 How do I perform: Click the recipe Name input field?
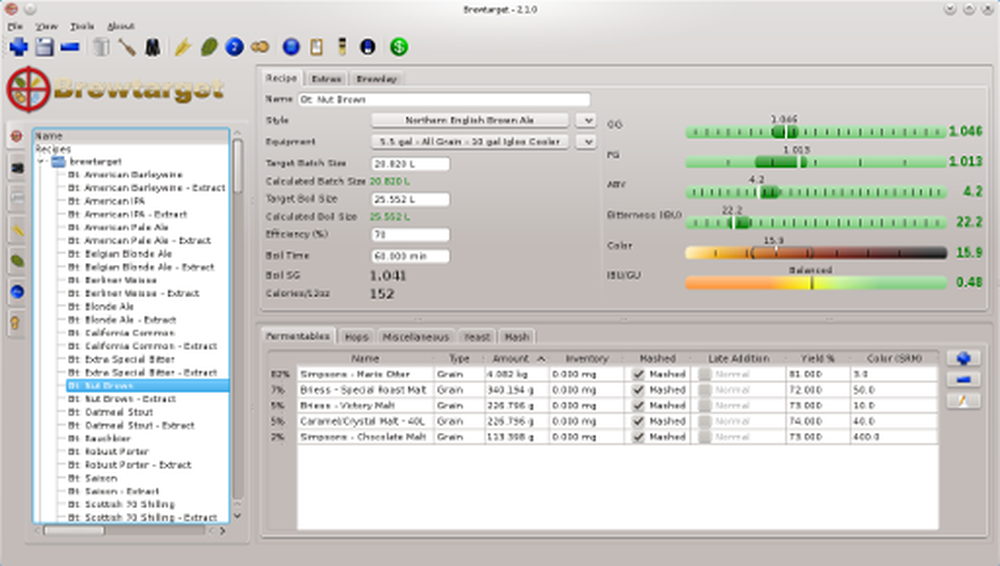(444, 100)
